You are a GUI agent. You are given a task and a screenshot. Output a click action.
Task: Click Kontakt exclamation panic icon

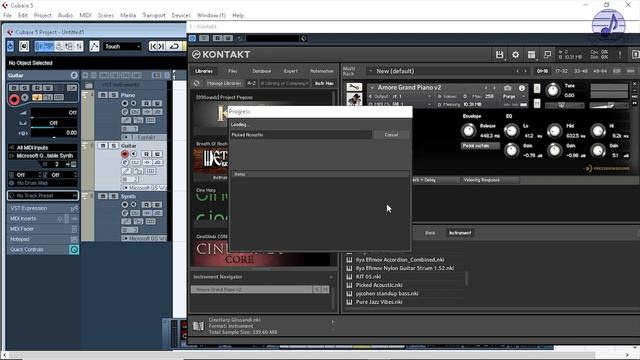620,55
